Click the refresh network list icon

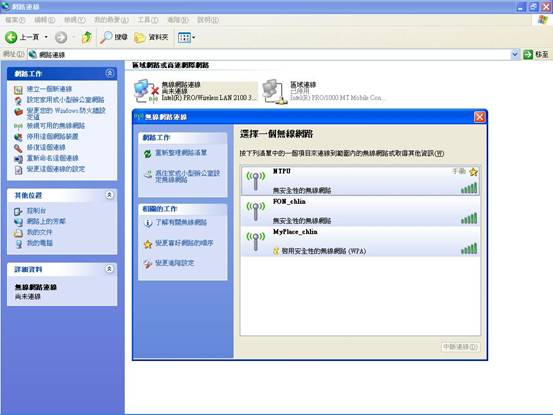[148, 153]
